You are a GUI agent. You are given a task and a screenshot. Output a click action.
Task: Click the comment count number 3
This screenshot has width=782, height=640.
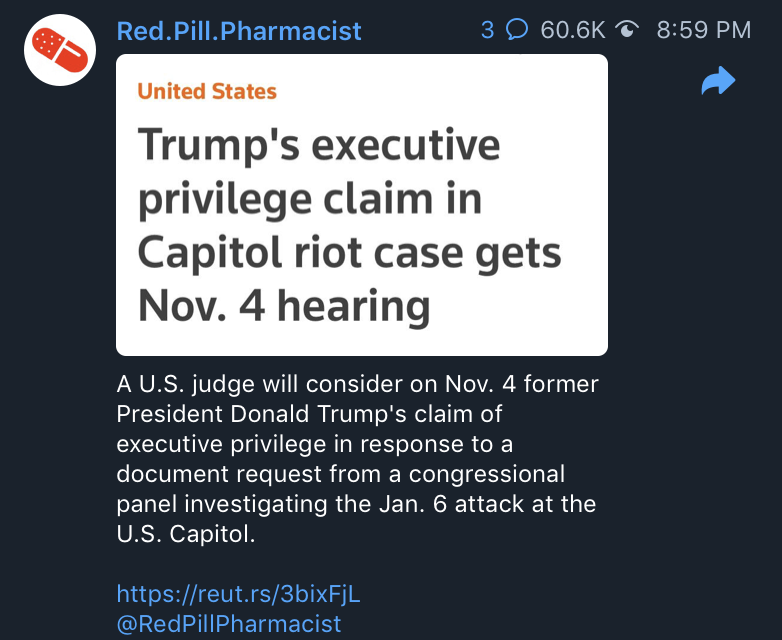(x=487, y=30)
